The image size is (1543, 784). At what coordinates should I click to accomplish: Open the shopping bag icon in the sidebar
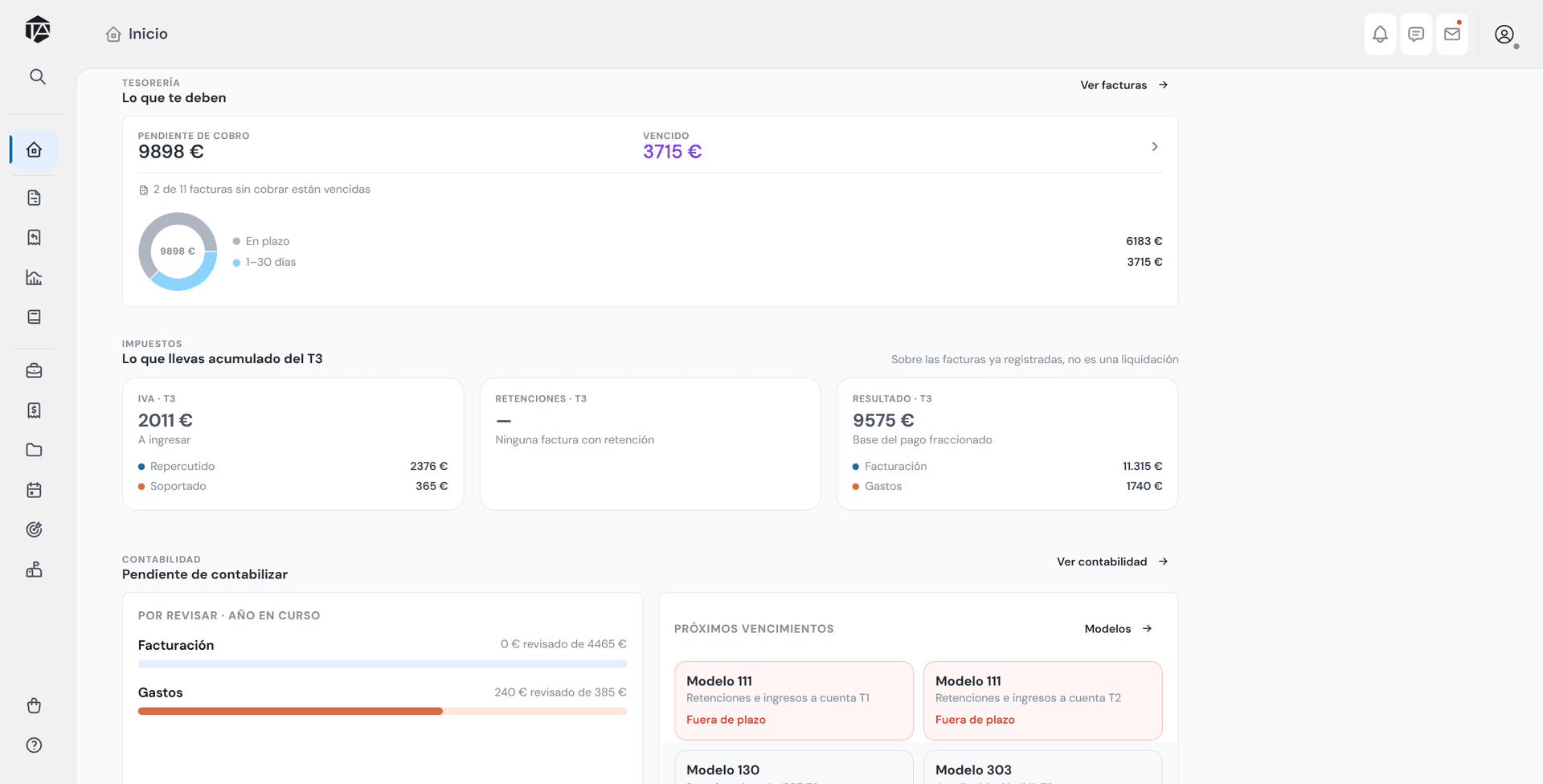pos(34,705)
